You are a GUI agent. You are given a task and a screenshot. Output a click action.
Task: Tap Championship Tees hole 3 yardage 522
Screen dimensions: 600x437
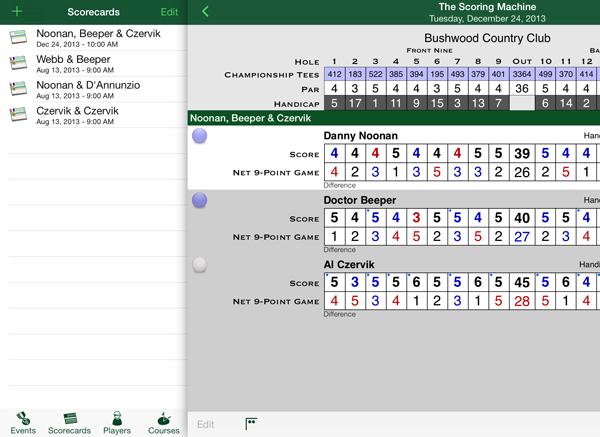pyautogui.click(x=375, y=74)
